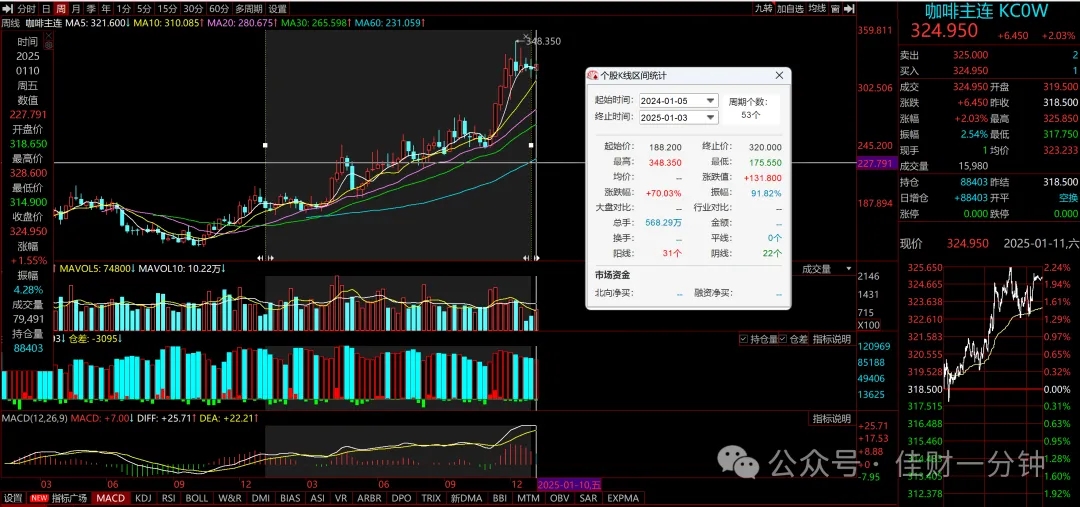This screenshot has width=1080, height=507.
Task: Select the RSI indicator tab
Action: click(169, 498)
